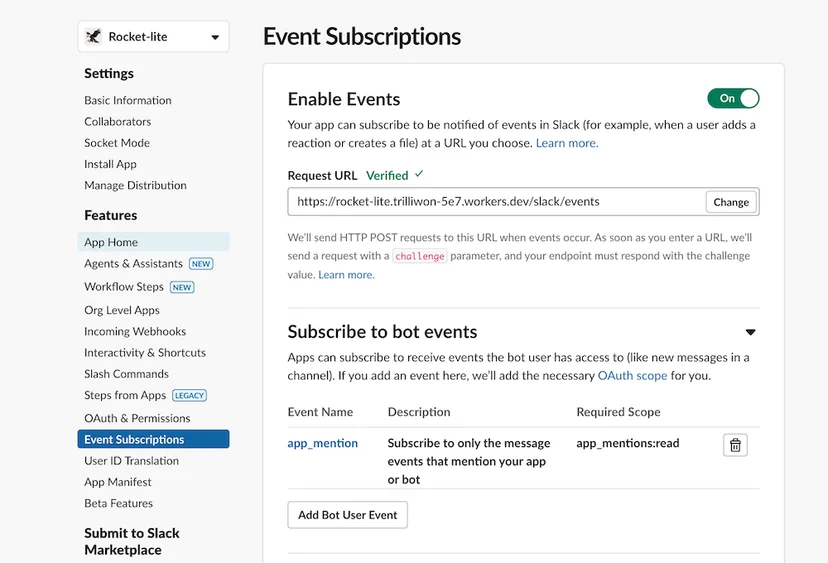
Task: Click the green Verified checkmark
Action: click(x=419, y=174)
